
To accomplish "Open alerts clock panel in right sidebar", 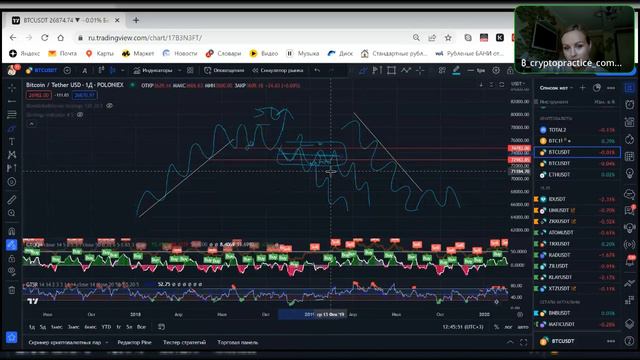I will [629, 104].
